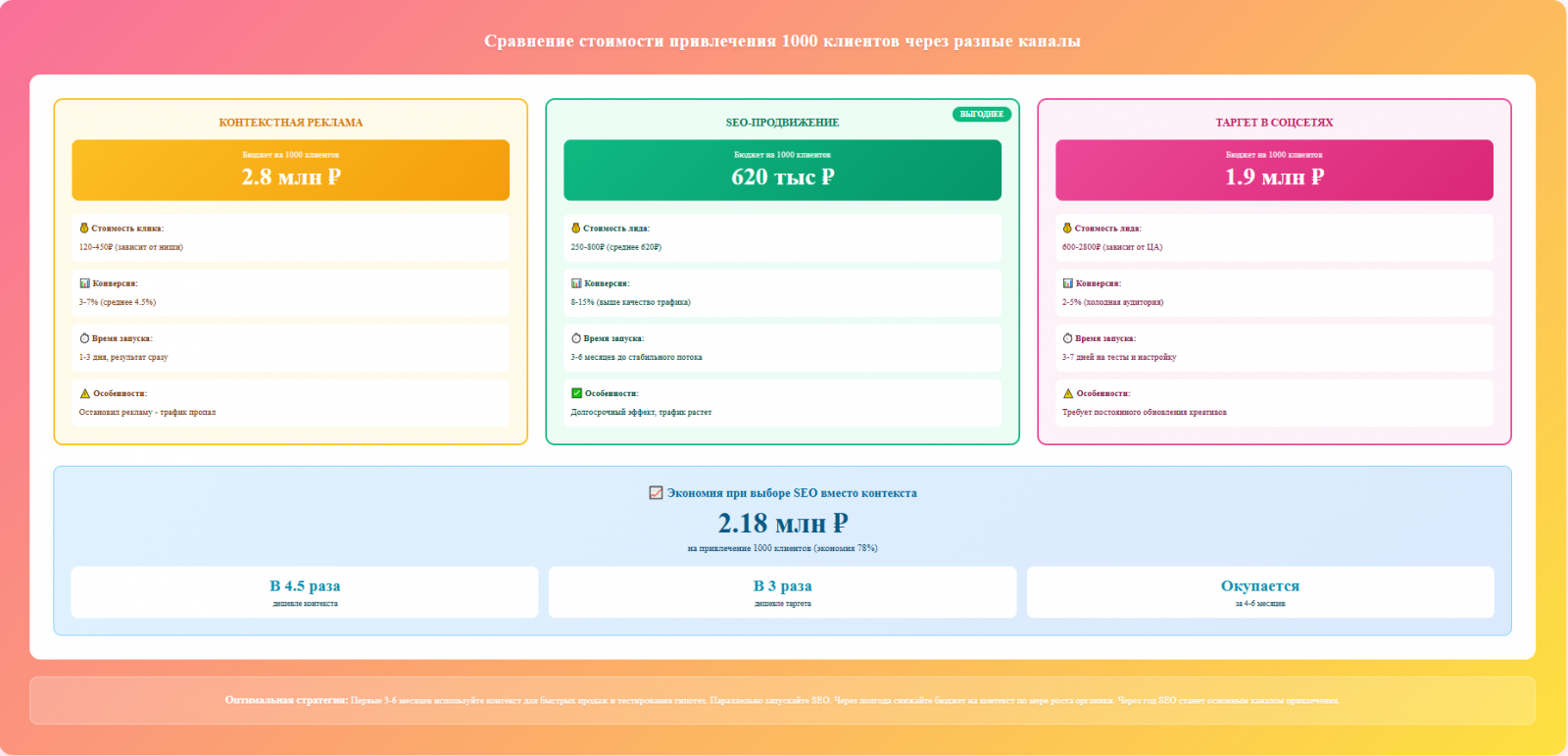Click the stopwatch icon in the SEO-продвижение card
This screenshot has height=756, width=1568.
(x=576, y=338)
